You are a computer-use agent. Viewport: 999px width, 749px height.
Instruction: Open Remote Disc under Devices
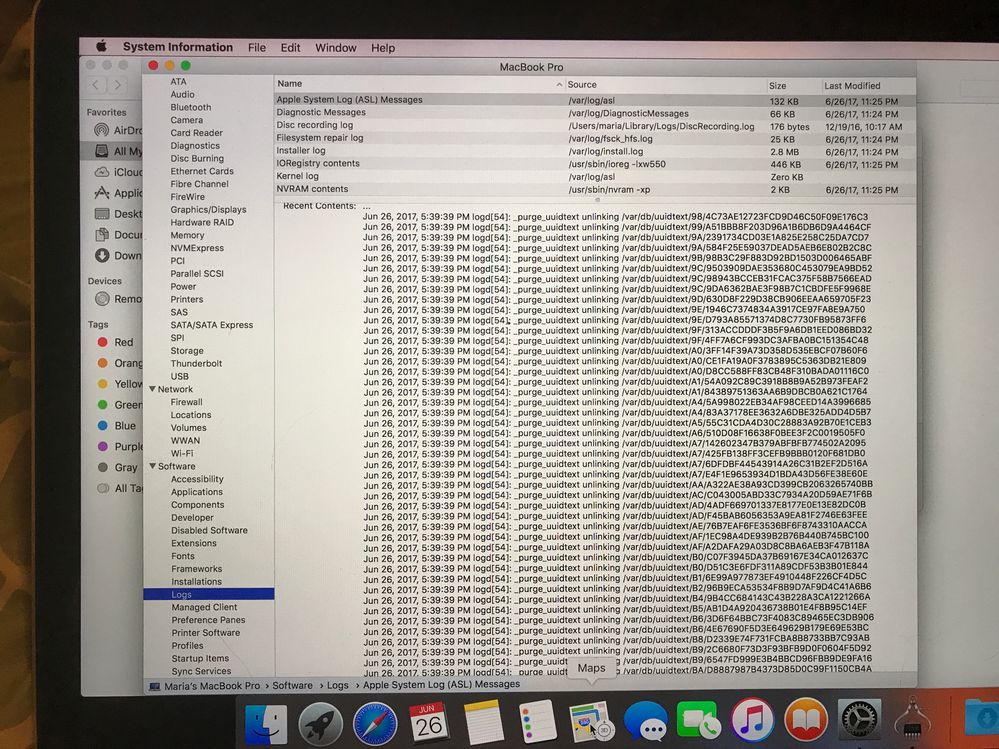(x=118, y=299)
